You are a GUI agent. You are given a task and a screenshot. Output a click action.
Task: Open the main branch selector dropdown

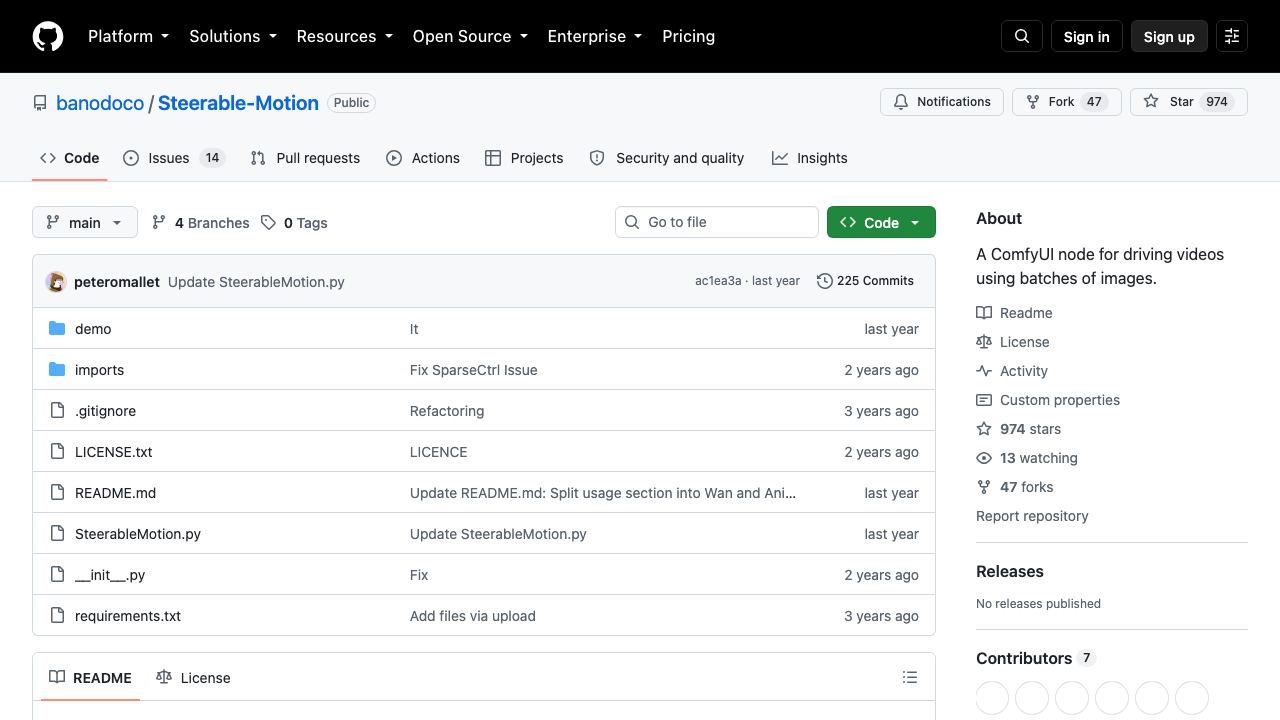click(x=84, y=222)
